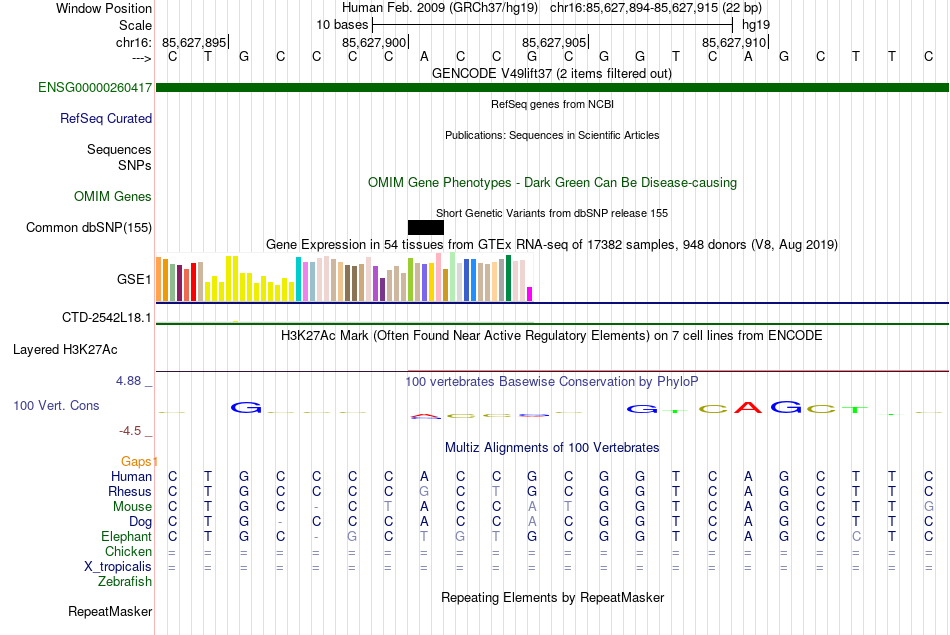Click the 100 Vert. Cons label

pyautogui.click(x=56, y=405)
